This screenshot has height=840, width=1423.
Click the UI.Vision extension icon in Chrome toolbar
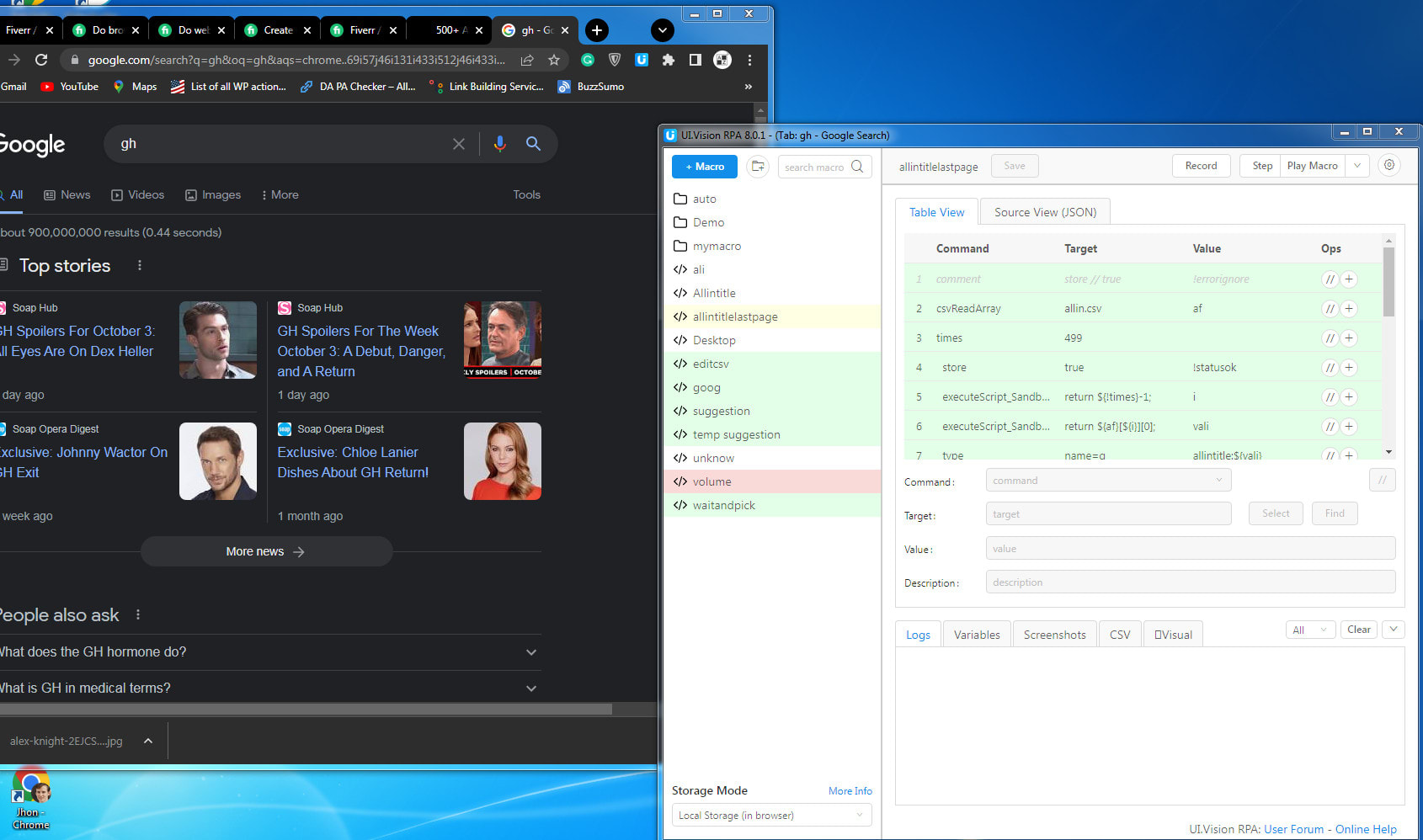point(641,60)
